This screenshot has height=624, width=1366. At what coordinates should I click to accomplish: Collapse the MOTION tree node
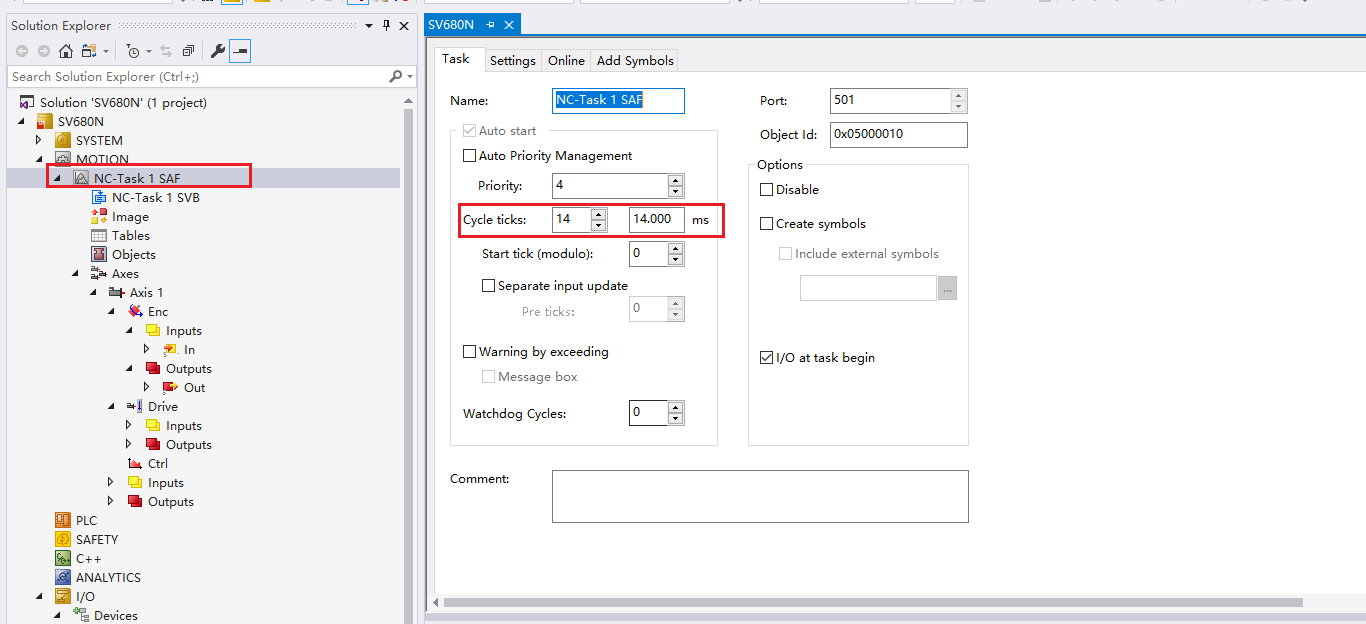pos(39,159)
